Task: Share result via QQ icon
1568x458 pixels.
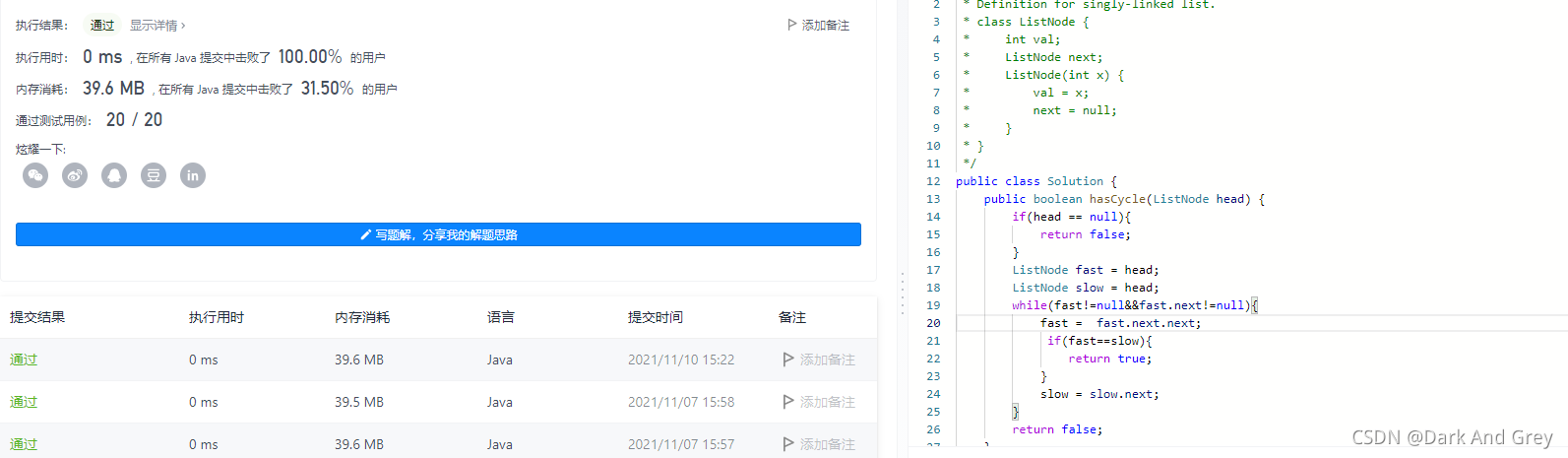Action: 114,175
